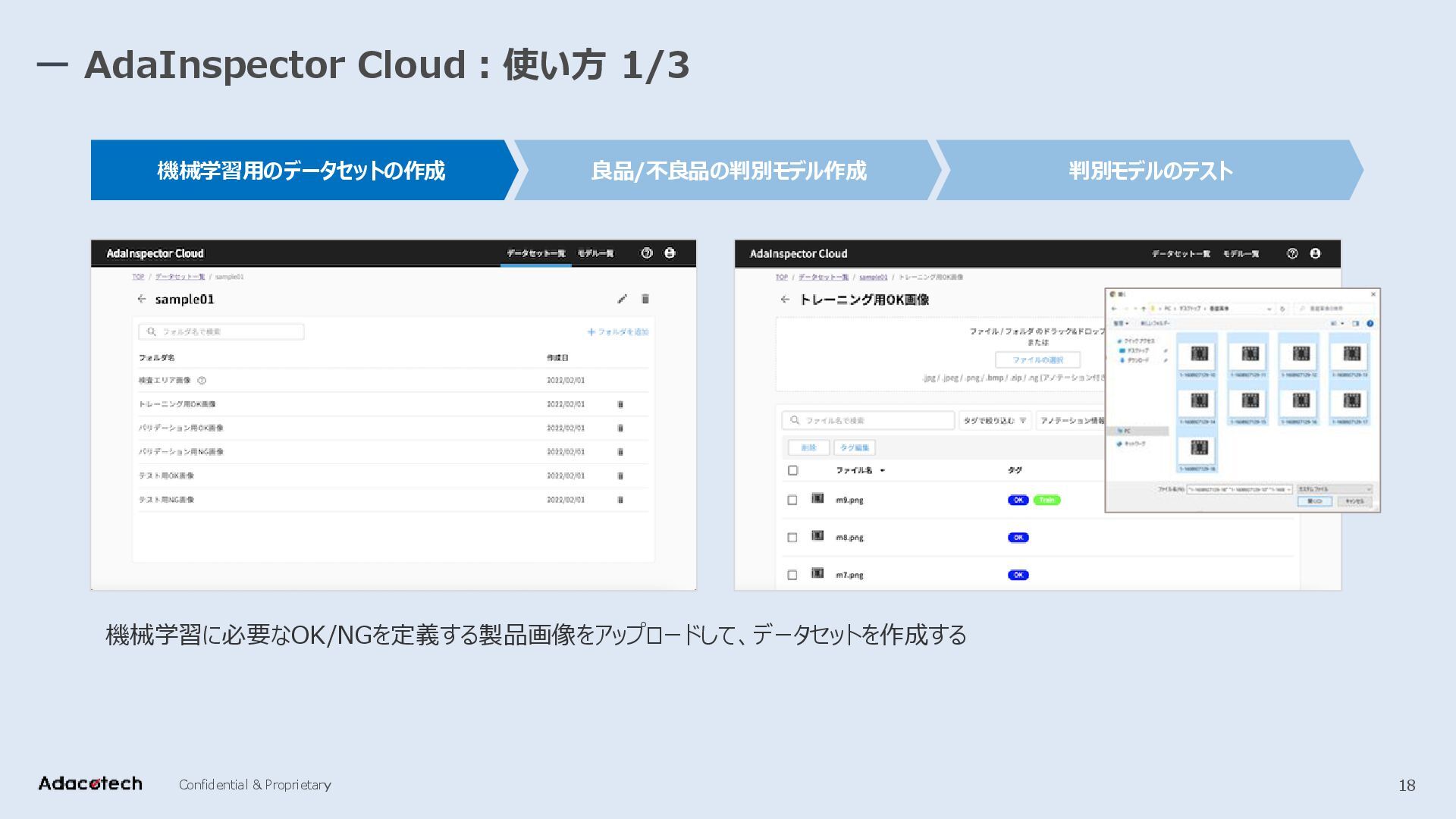Image resolution: width=1456 pixels, height=819 pixels.
Task: Toggle select-all checkbox in file table header
Action: [792, 470]
